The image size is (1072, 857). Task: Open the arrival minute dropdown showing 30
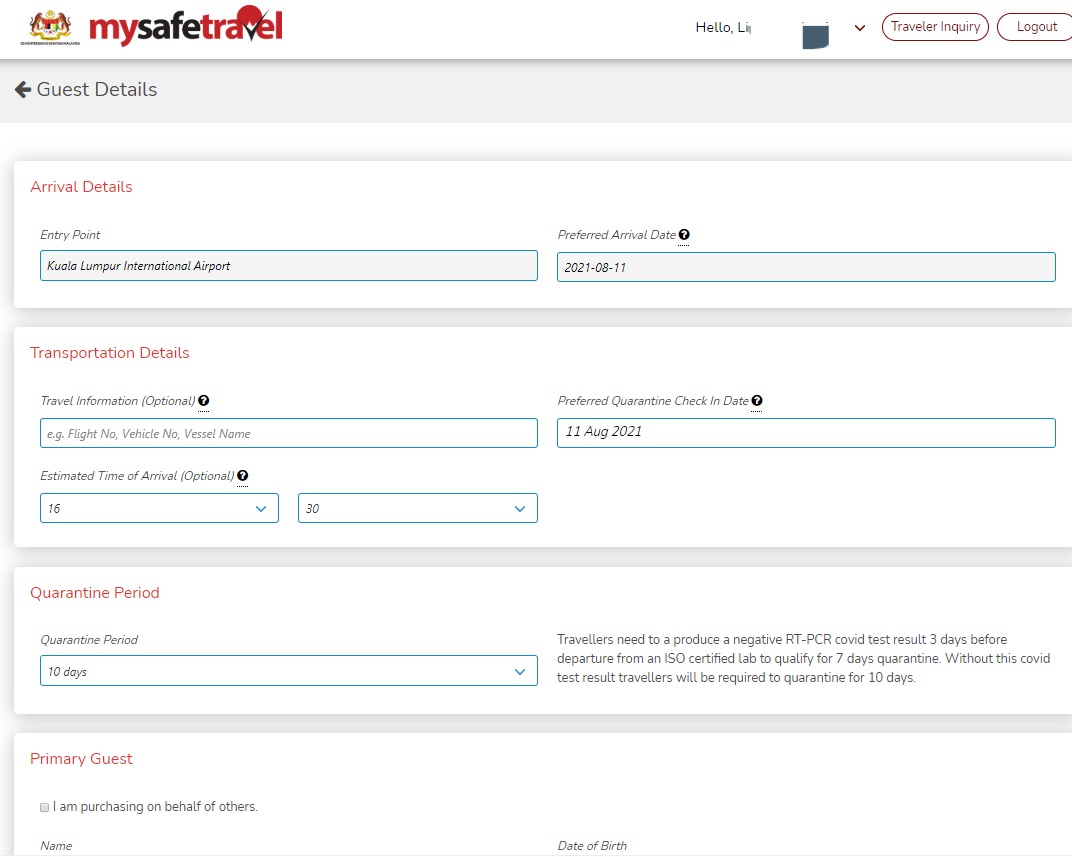click(417, 508)
